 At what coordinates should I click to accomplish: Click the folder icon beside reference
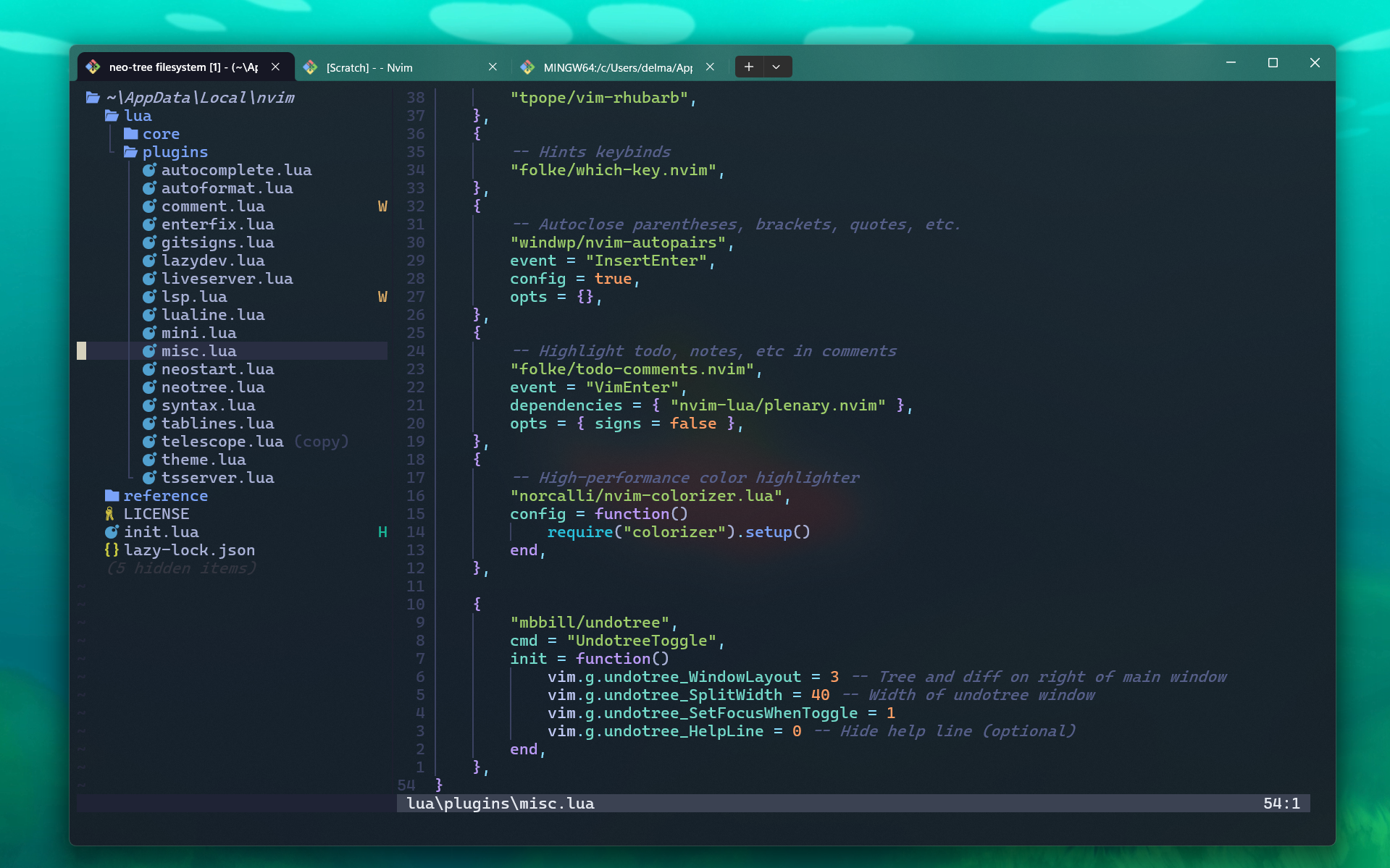(x=112, y=496)
